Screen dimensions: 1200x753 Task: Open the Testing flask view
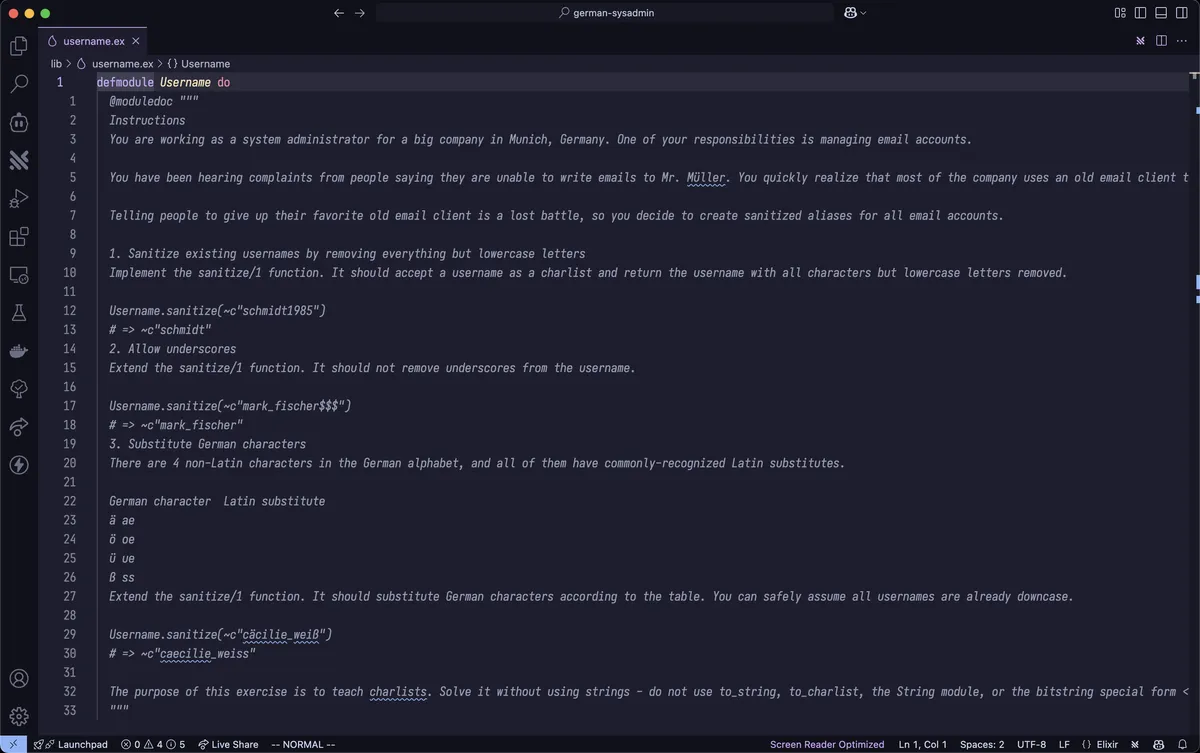tap(19, 313)
